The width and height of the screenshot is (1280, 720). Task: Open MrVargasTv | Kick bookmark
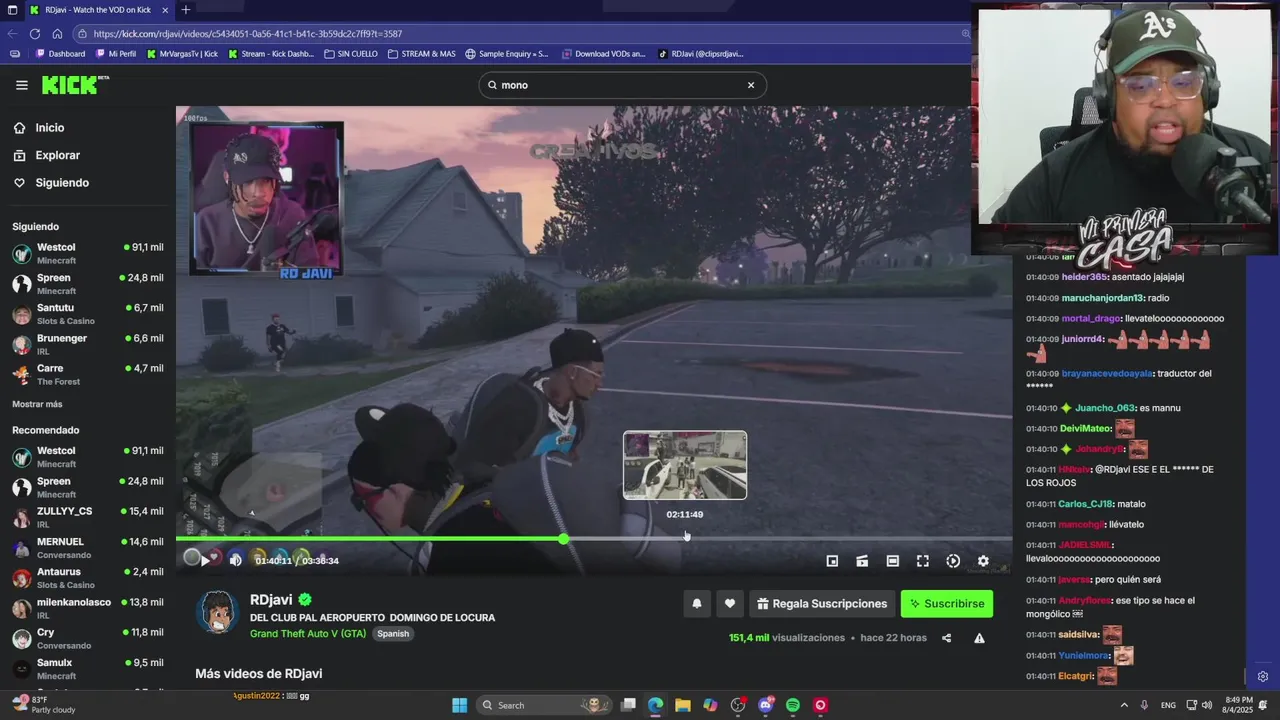click(x=182, y=54)
